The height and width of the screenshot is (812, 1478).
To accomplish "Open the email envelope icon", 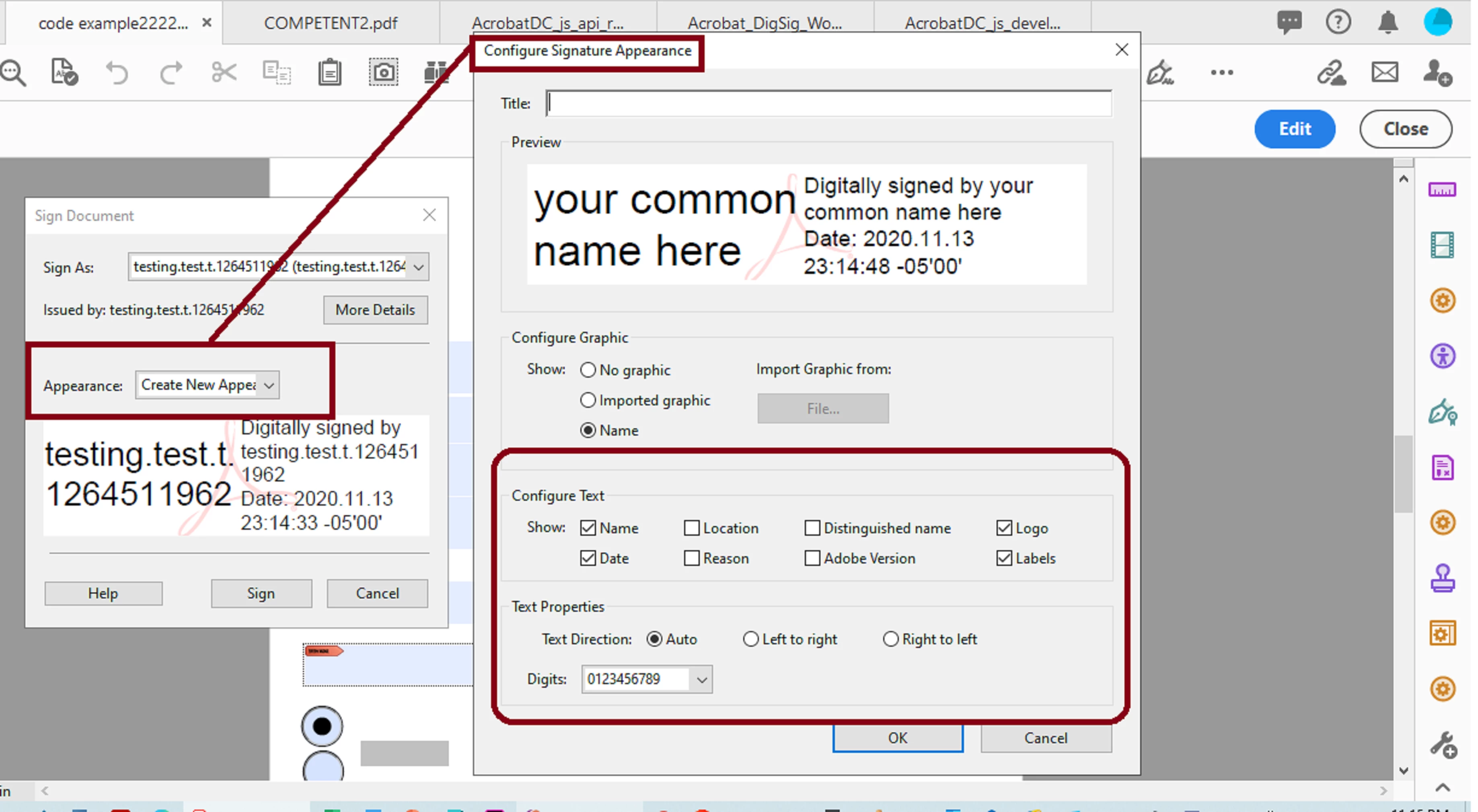I will (1384, 73).
